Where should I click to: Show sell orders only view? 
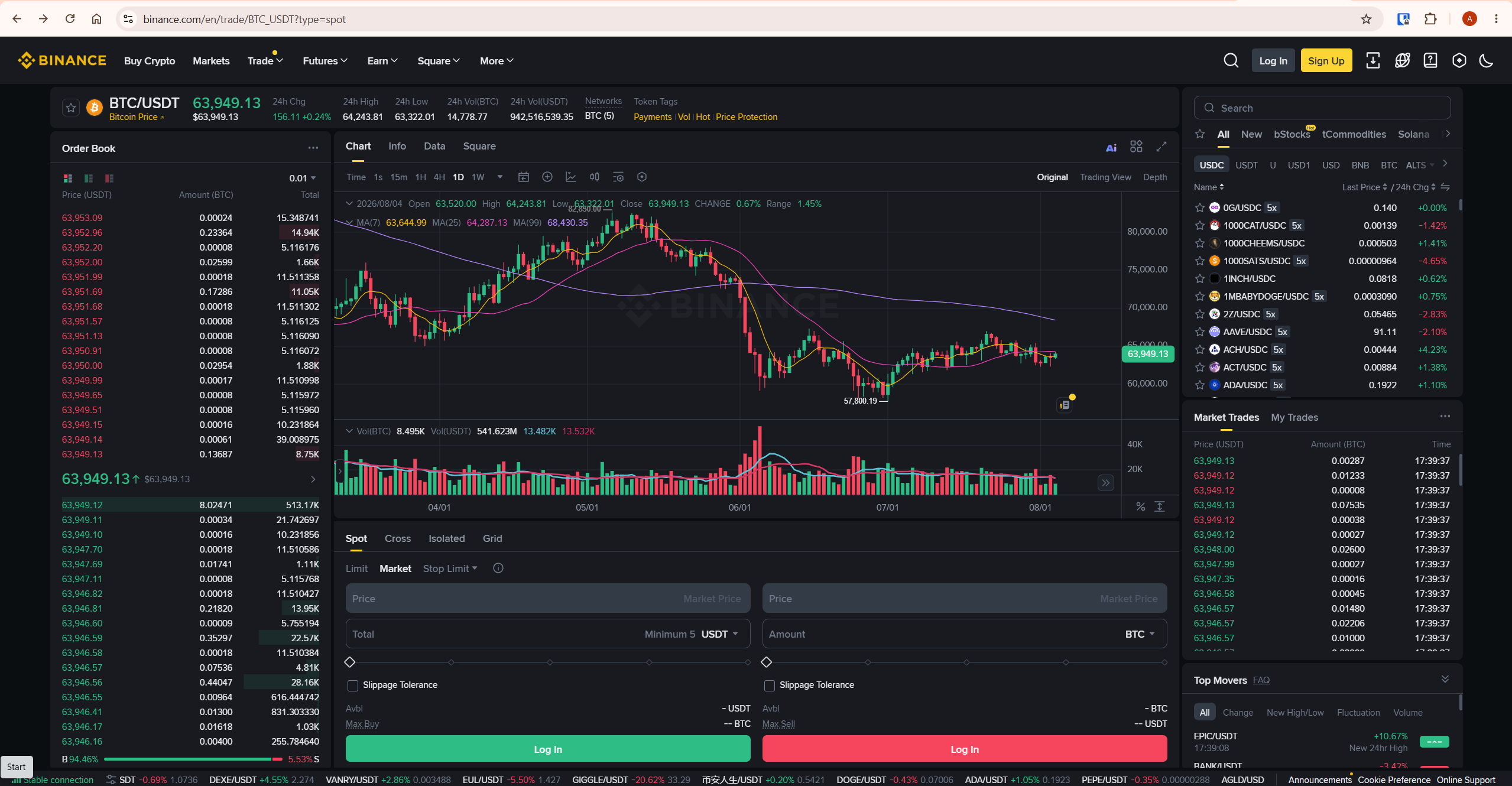pyautogui.click(x=109, y=178)
